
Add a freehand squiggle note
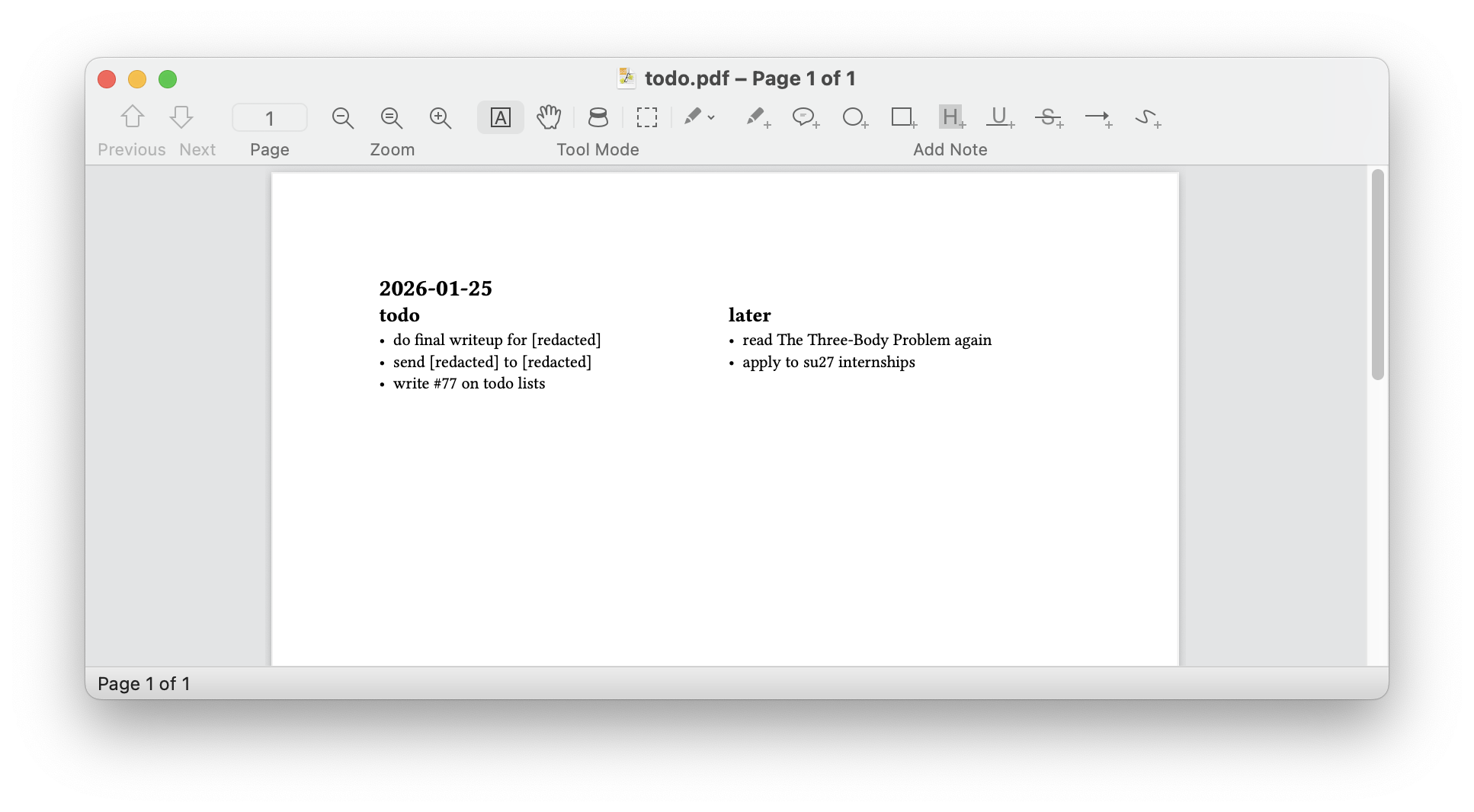click(1147, 117)
